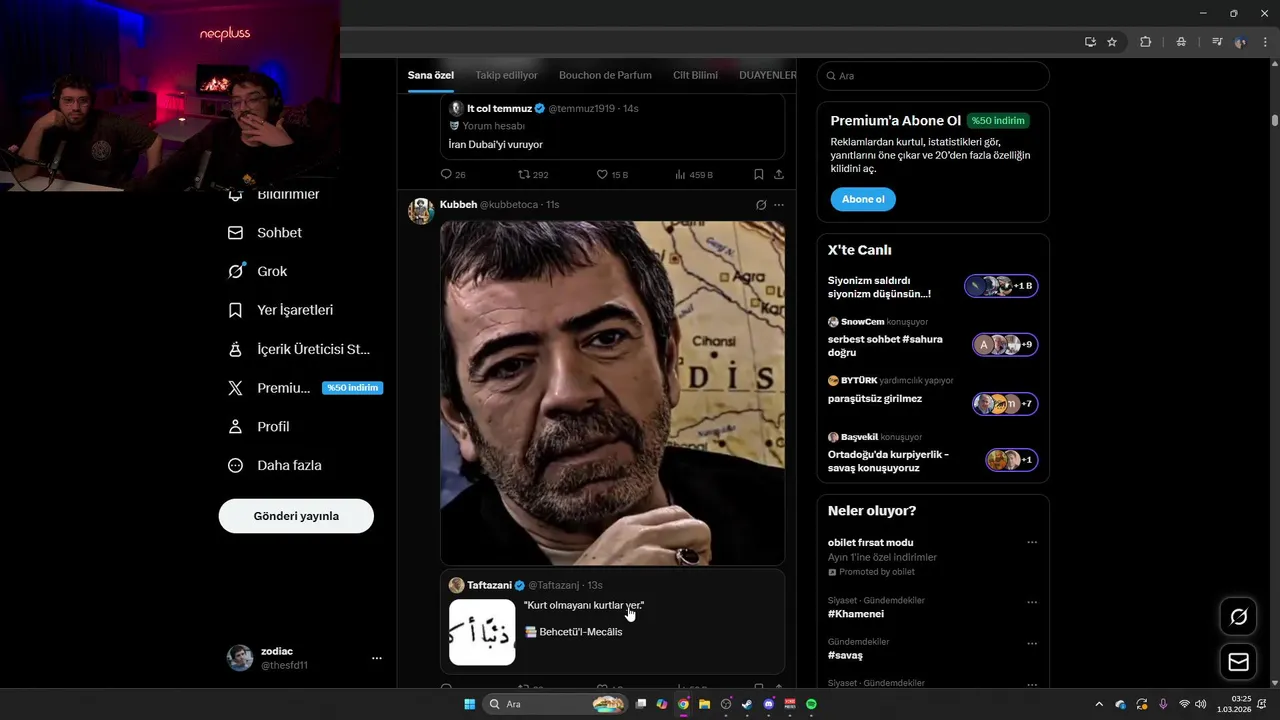
Task: Open Grok from the left sidebar
Action: [x=258, y=271]
